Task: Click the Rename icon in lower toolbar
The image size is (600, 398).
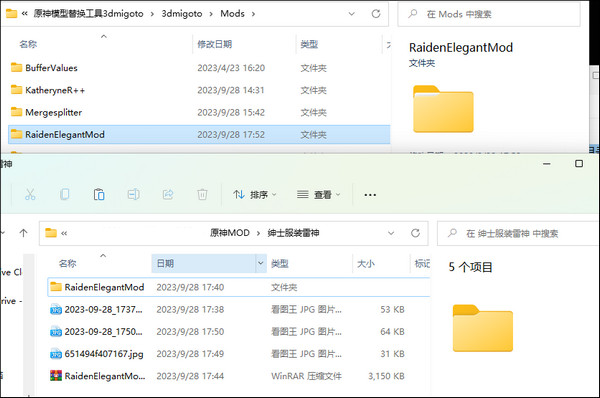Action: [x=133, y=194]
